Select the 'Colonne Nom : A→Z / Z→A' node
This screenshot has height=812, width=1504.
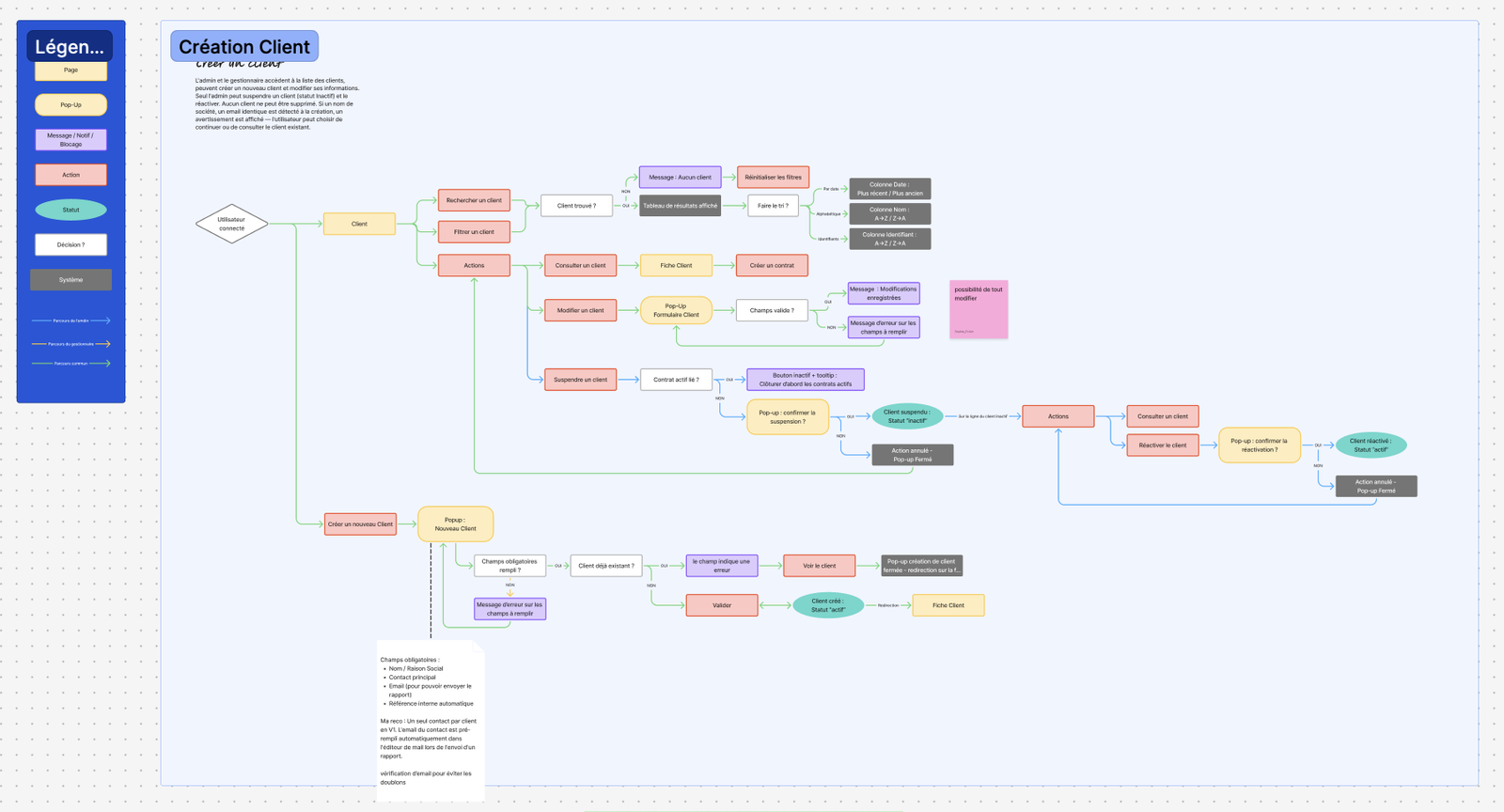(889, 213)
